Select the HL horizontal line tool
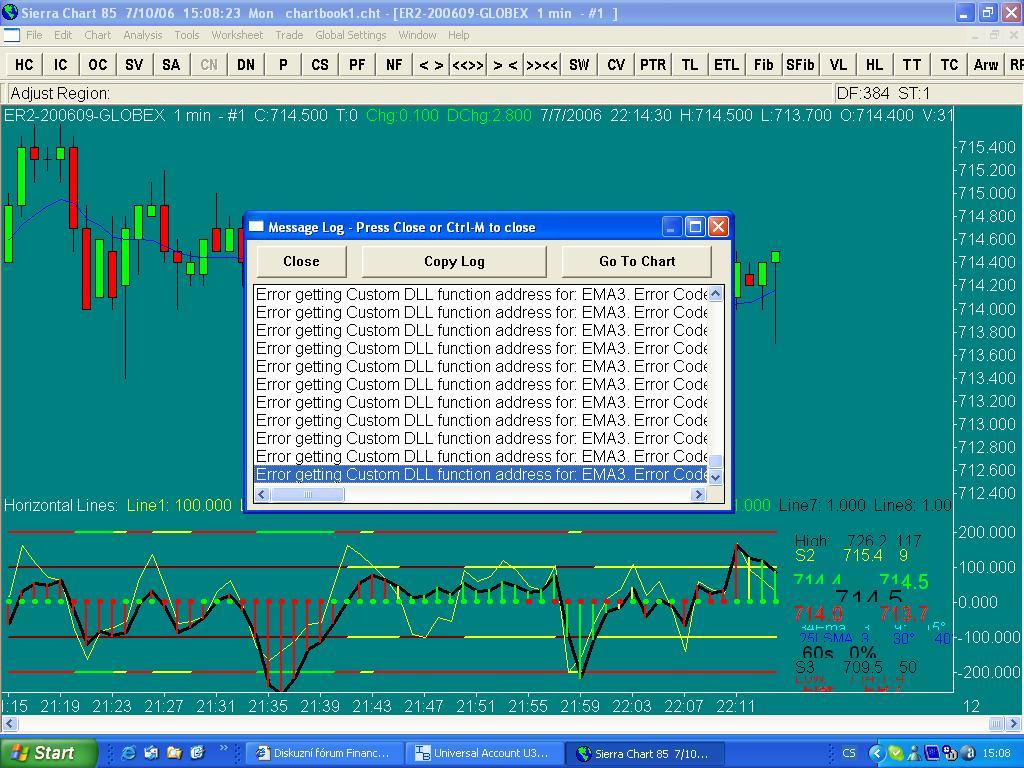The image size is (1024, 768). point(874,64)
